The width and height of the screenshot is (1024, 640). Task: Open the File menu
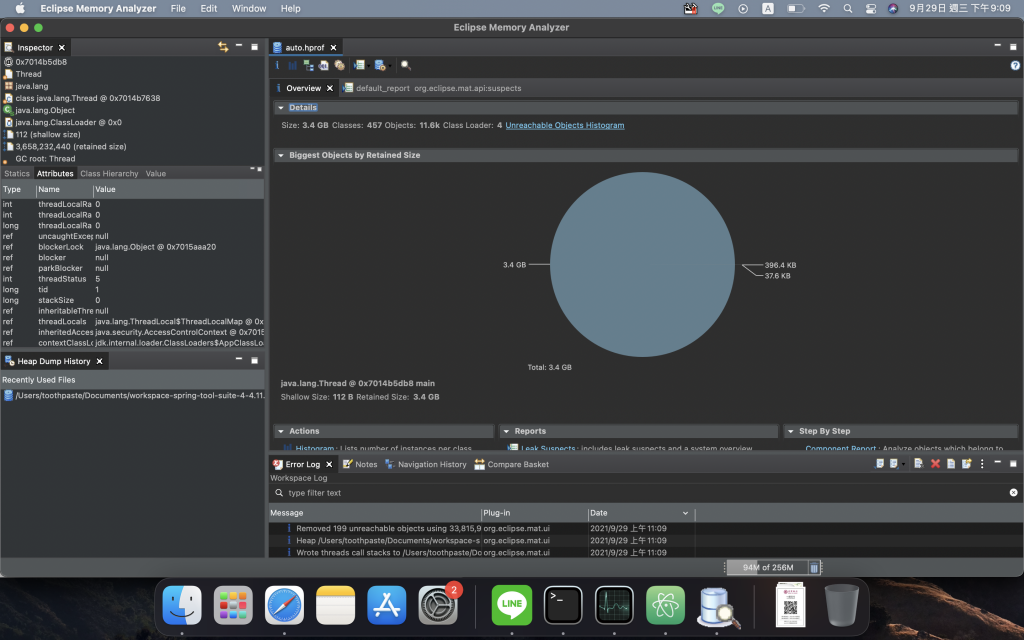pyautogui.click(x=178, y=8)
